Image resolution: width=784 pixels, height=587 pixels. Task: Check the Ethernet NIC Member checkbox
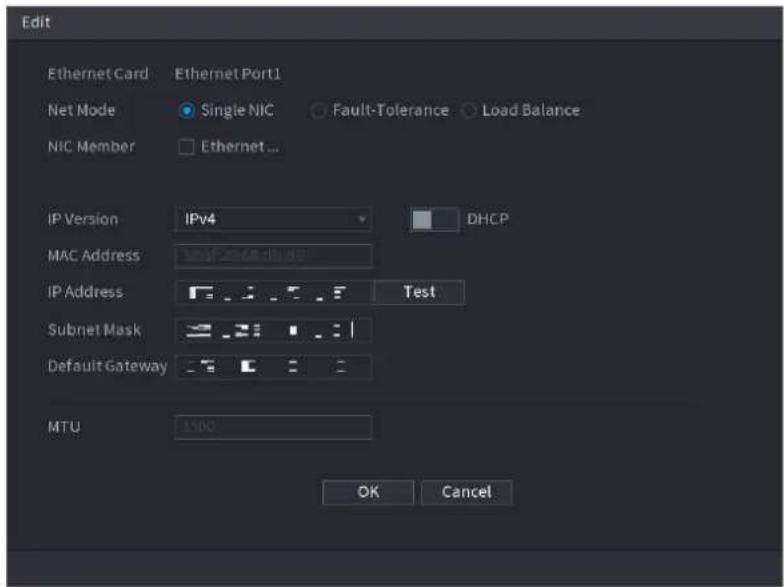(186, 147)
